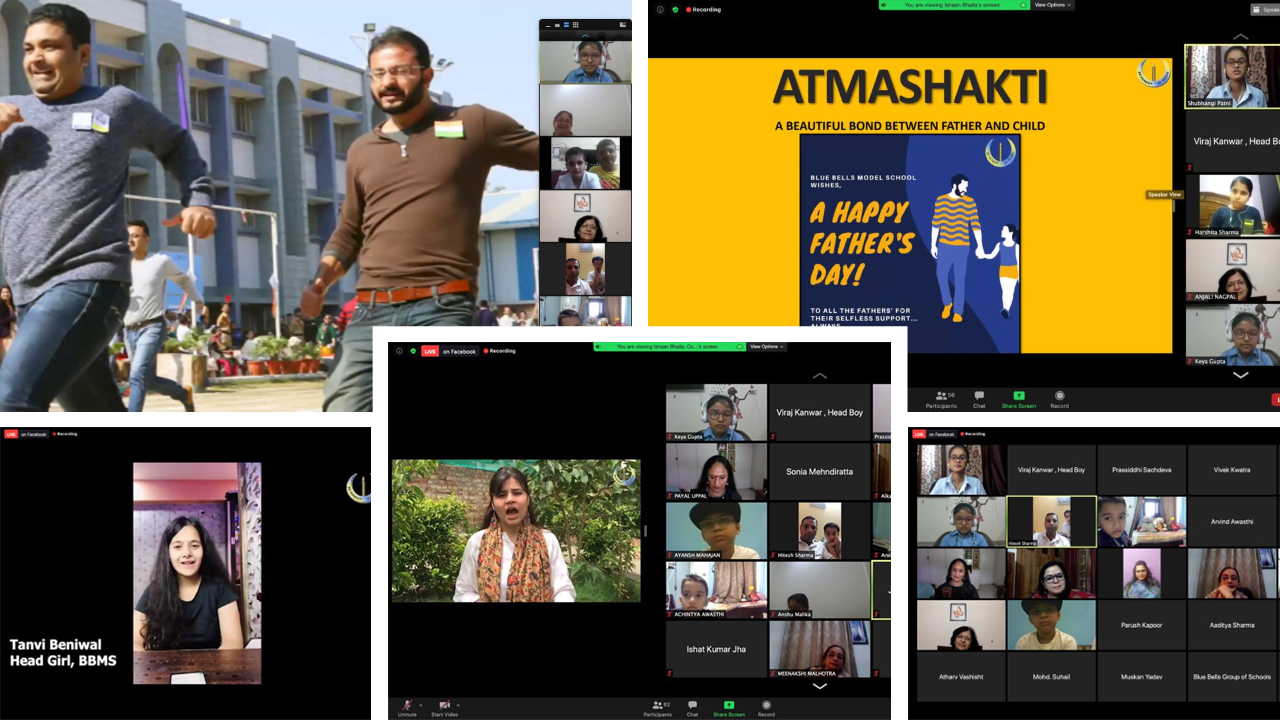Open View Options in woman-speaking Zoom window
Image resolution: width=1280 pixels, height=720 pixels.
tap(766, 347)
